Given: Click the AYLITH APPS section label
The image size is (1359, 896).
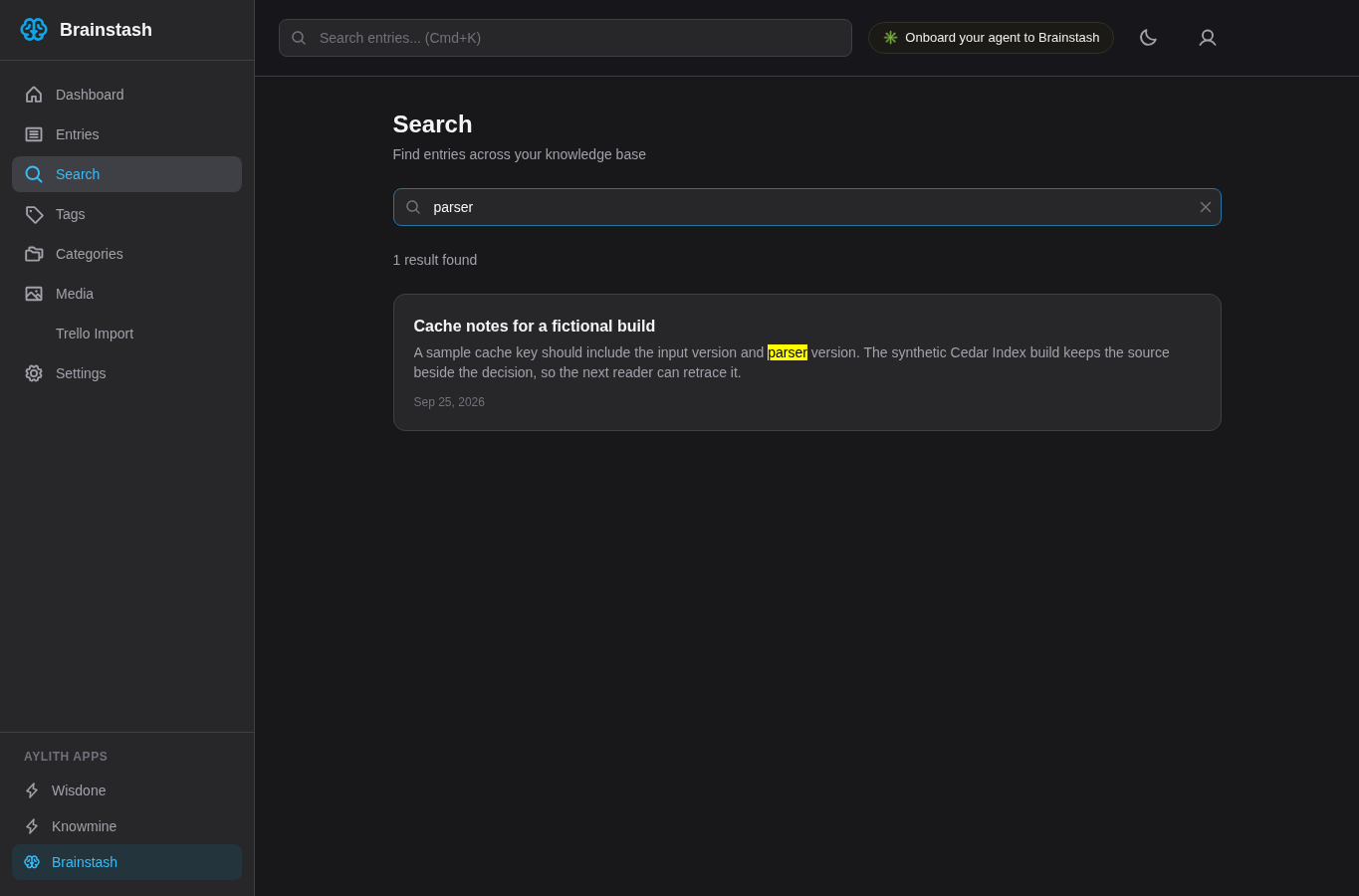Looking at the screenshot, I should (x=66, y=757).
